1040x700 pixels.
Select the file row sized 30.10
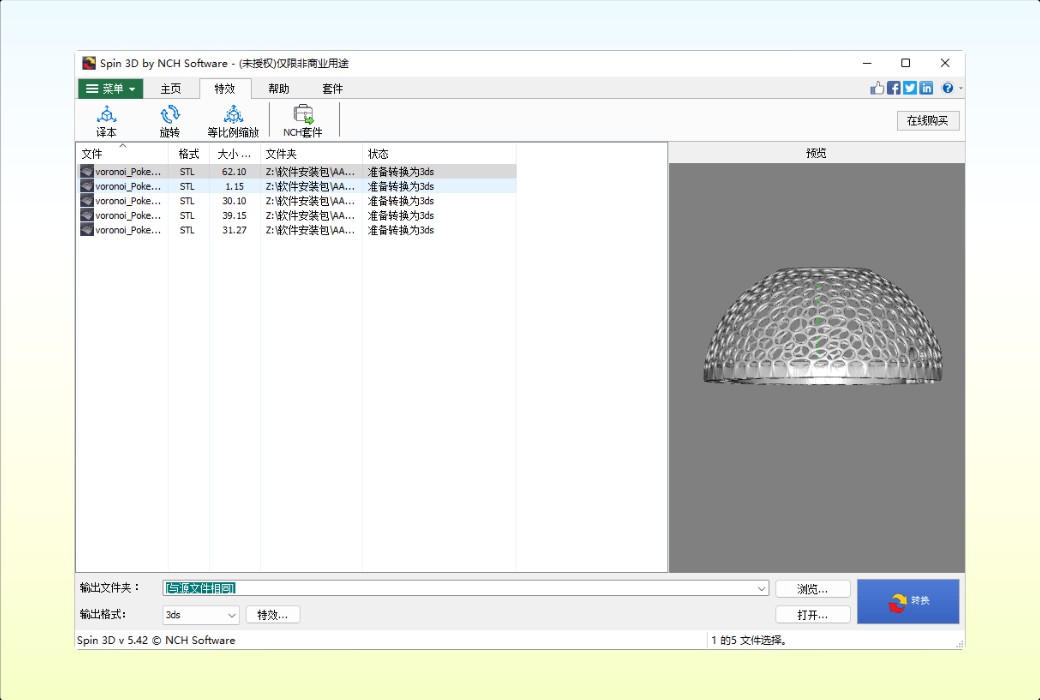point(296,201)
